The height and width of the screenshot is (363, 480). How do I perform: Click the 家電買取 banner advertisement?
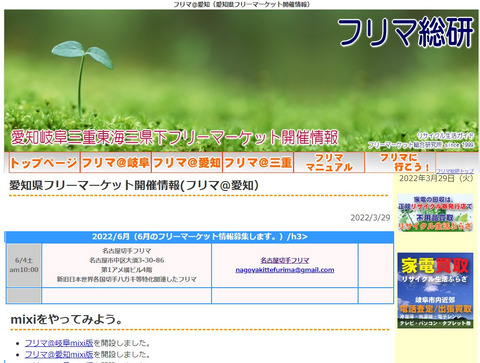click(435, 290)
